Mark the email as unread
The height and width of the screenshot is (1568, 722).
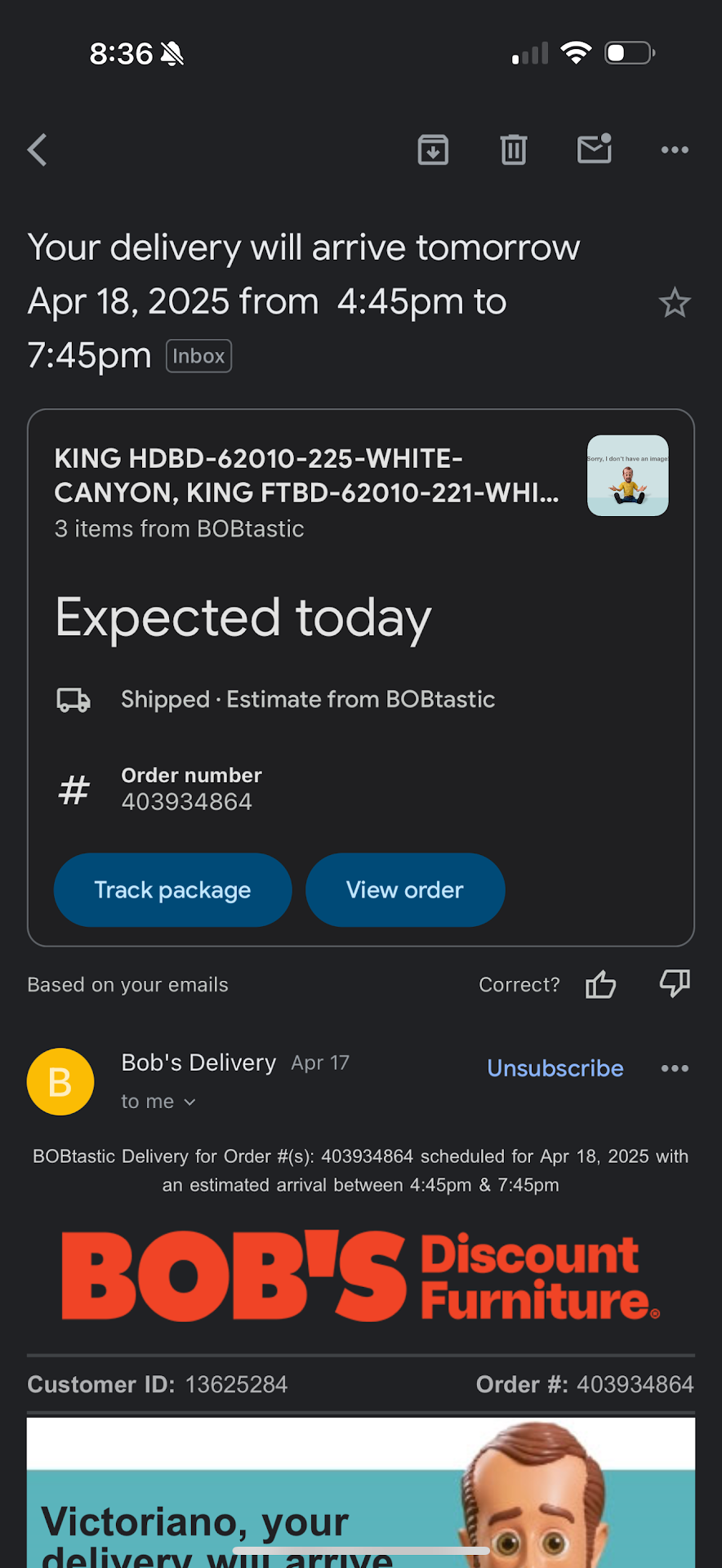coord(594,149)
